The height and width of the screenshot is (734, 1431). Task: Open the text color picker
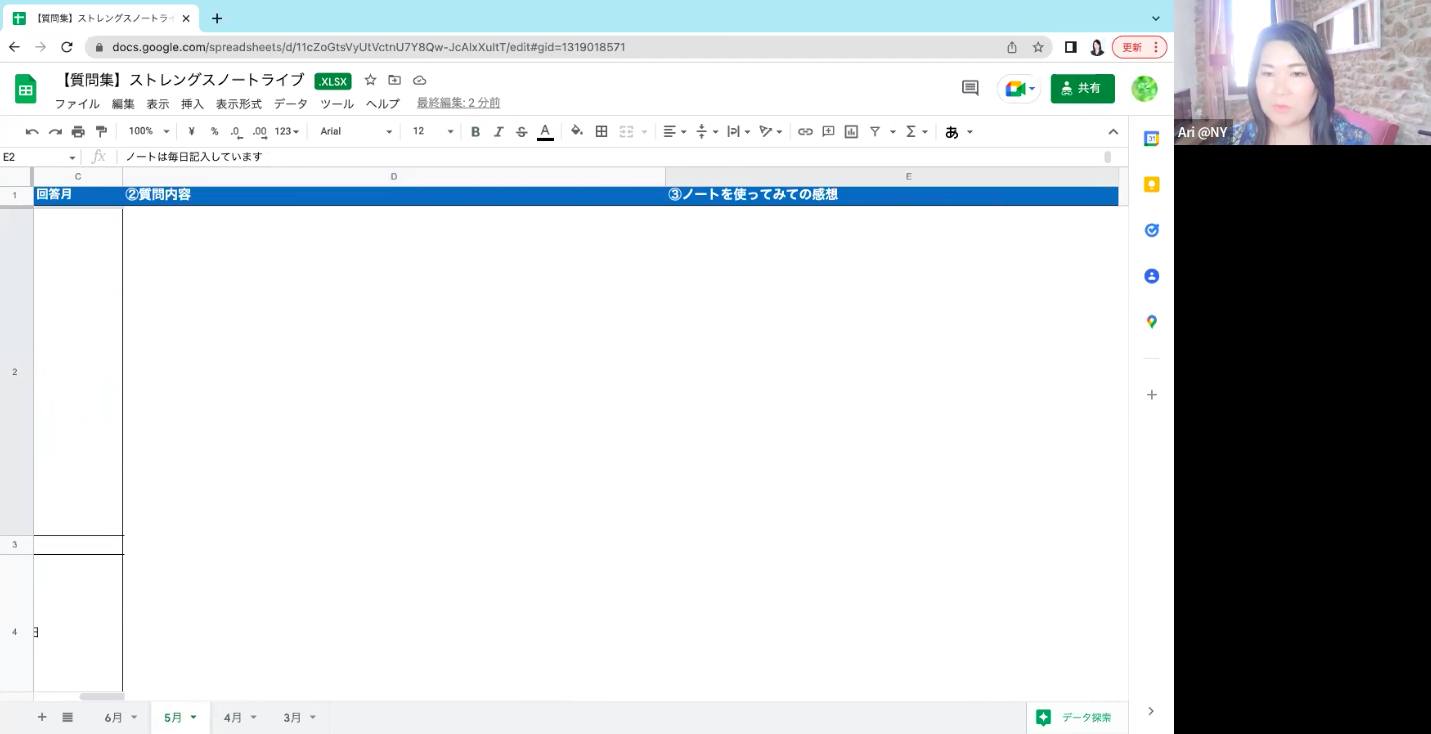pyautogui.click(x=545, y=131)
